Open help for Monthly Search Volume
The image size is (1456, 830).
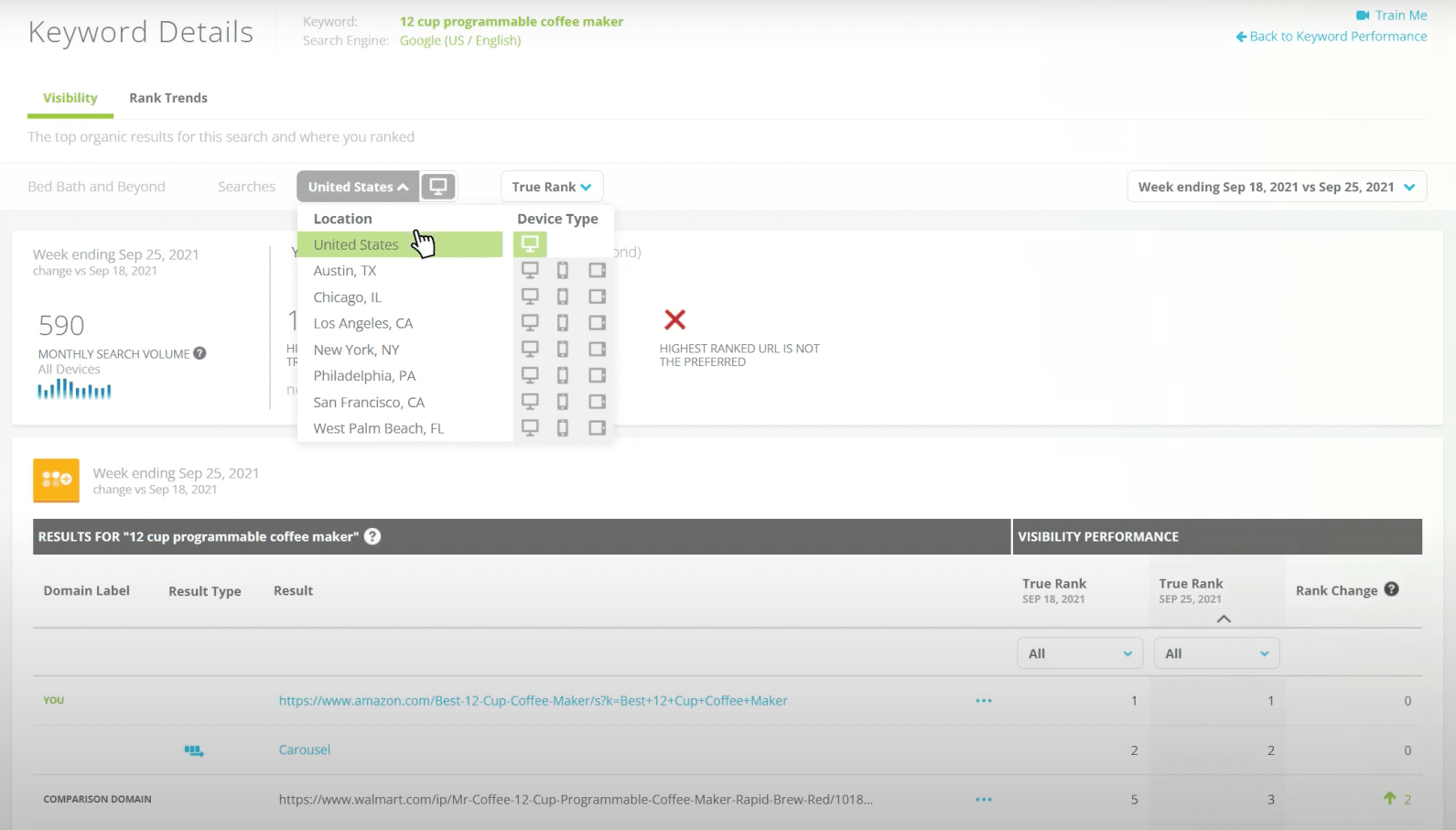click(200, 353)
